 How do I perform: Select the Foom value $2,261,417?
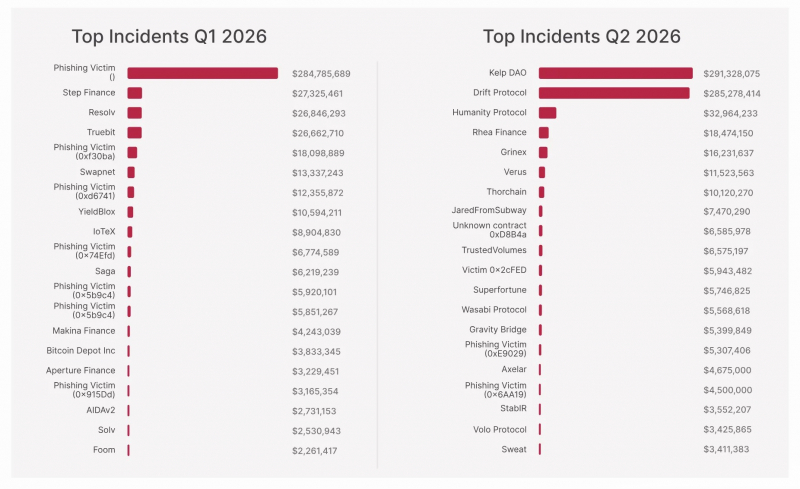314,450
